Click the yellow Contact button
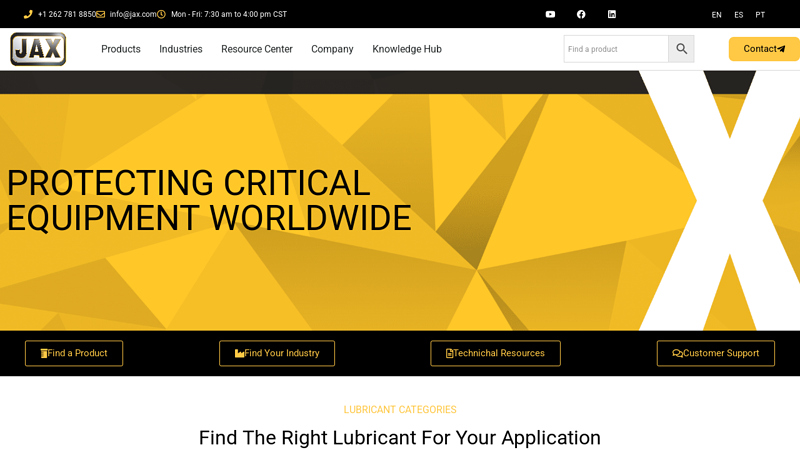Screen dimensions: 800x450 (x=763, y=49)
